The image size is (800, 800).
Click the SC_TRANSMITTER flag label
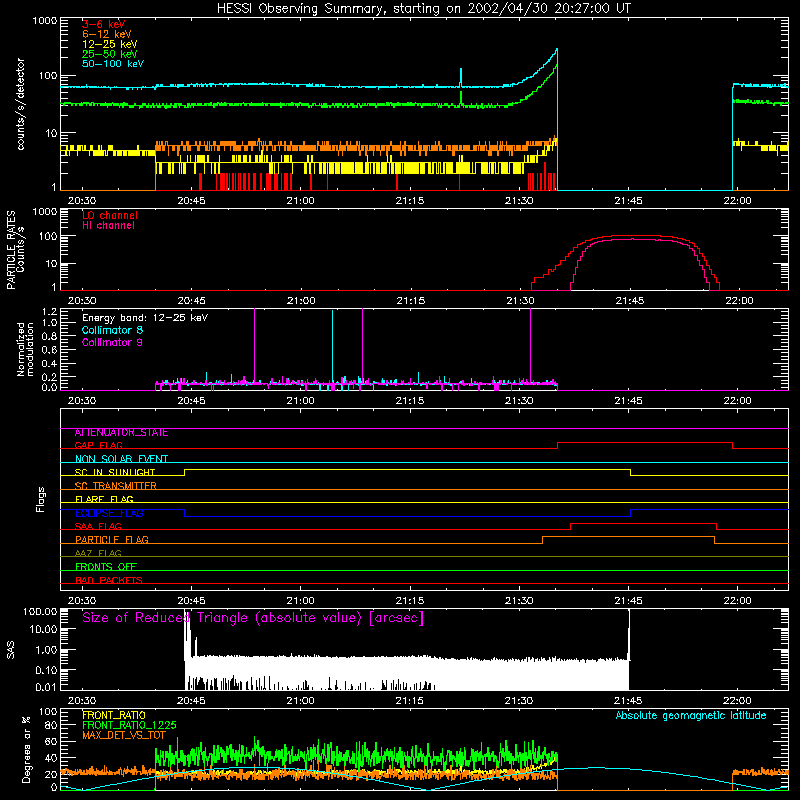coord(115,486)
